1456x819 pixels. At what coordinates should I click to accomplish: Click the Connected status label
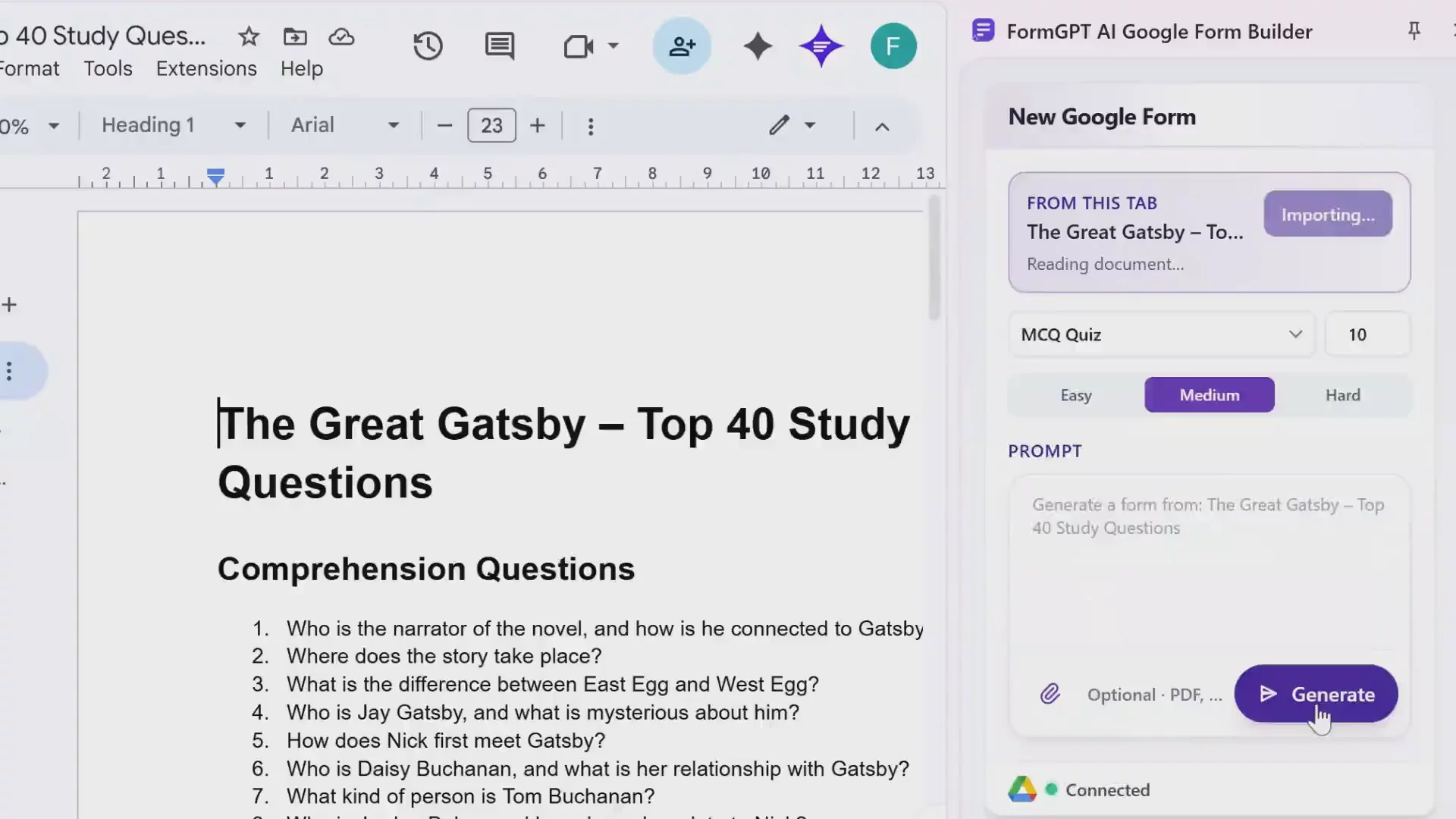pos(1108,790)
